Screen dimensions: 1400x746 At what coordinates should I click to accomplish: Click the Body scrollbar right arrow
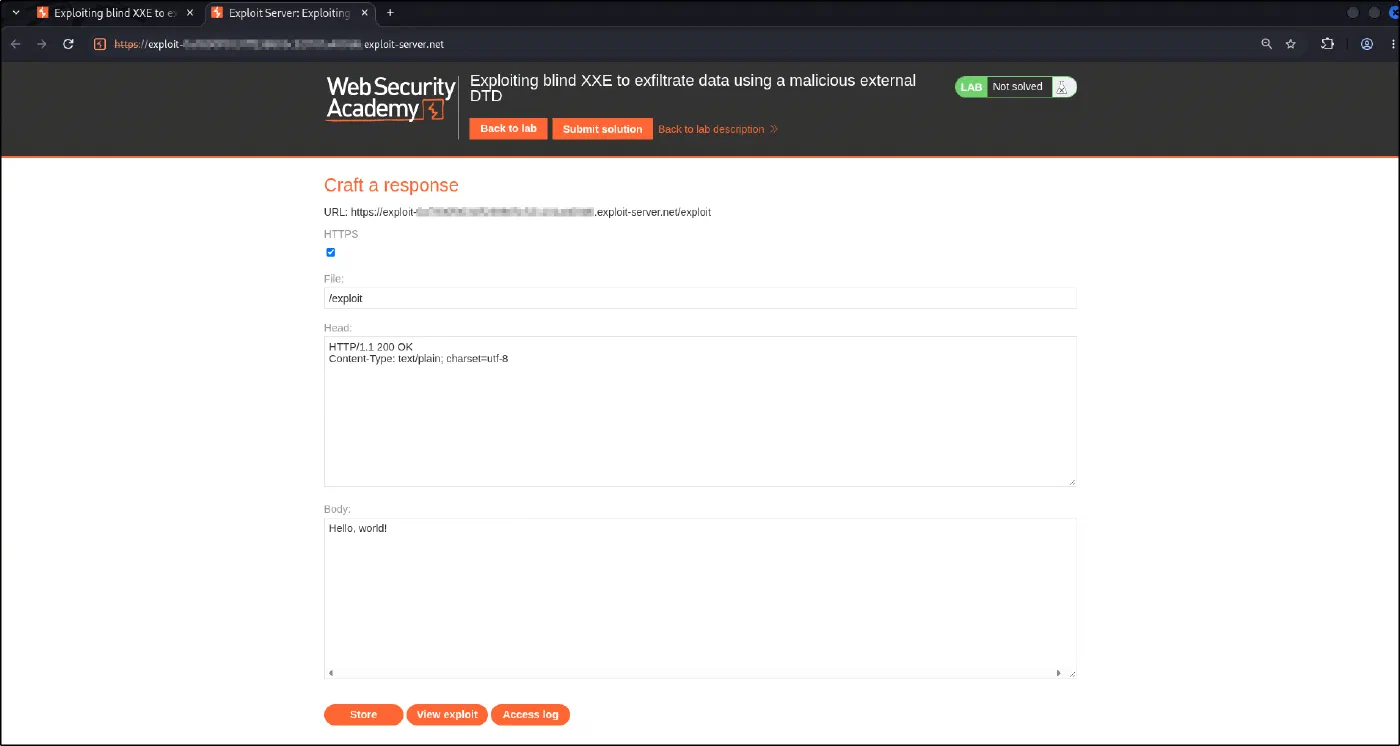(1059, 673)
